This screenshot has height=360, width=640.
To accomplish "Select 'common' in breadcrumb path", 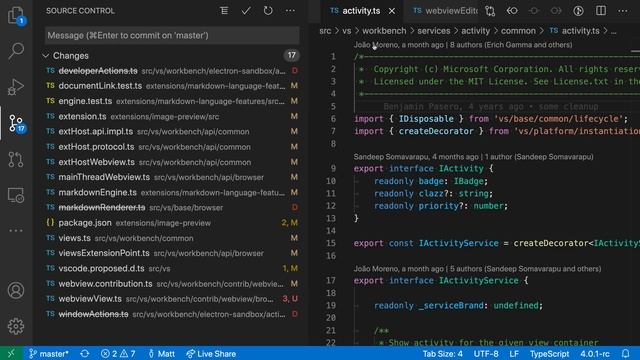I will (518, 31).
